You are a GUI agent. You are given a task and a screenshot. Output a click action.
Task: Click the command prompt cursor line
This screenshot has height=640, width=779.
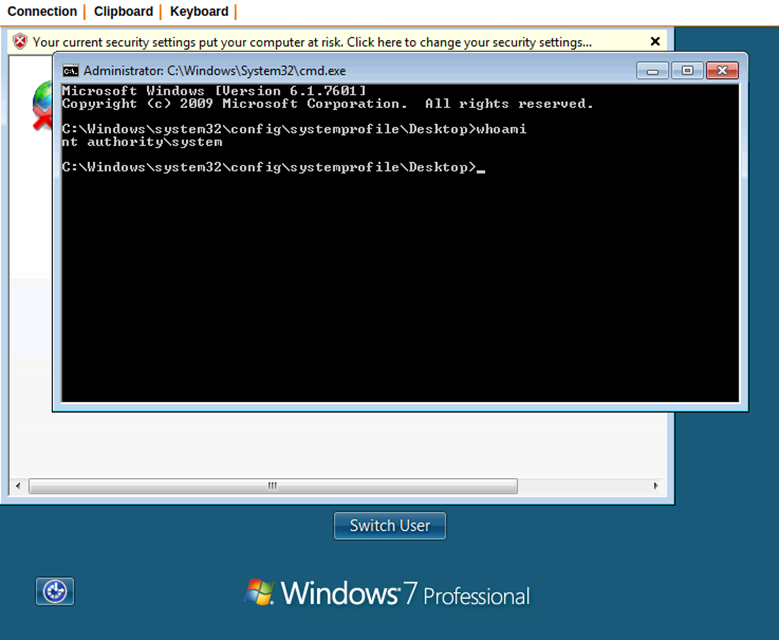point(274,167)
